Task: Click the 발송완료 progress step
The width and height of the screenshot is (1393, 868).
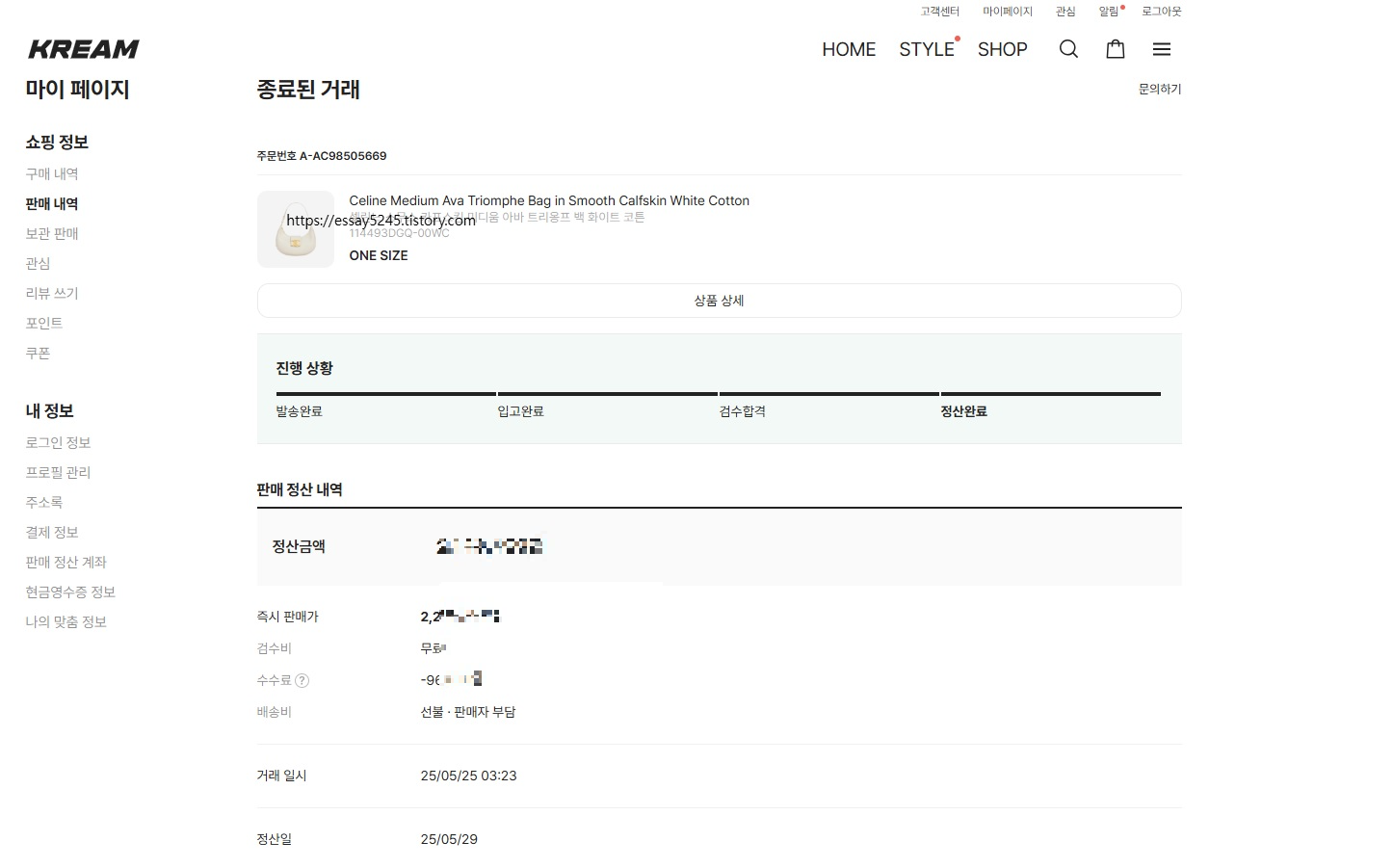Action: 300,411
